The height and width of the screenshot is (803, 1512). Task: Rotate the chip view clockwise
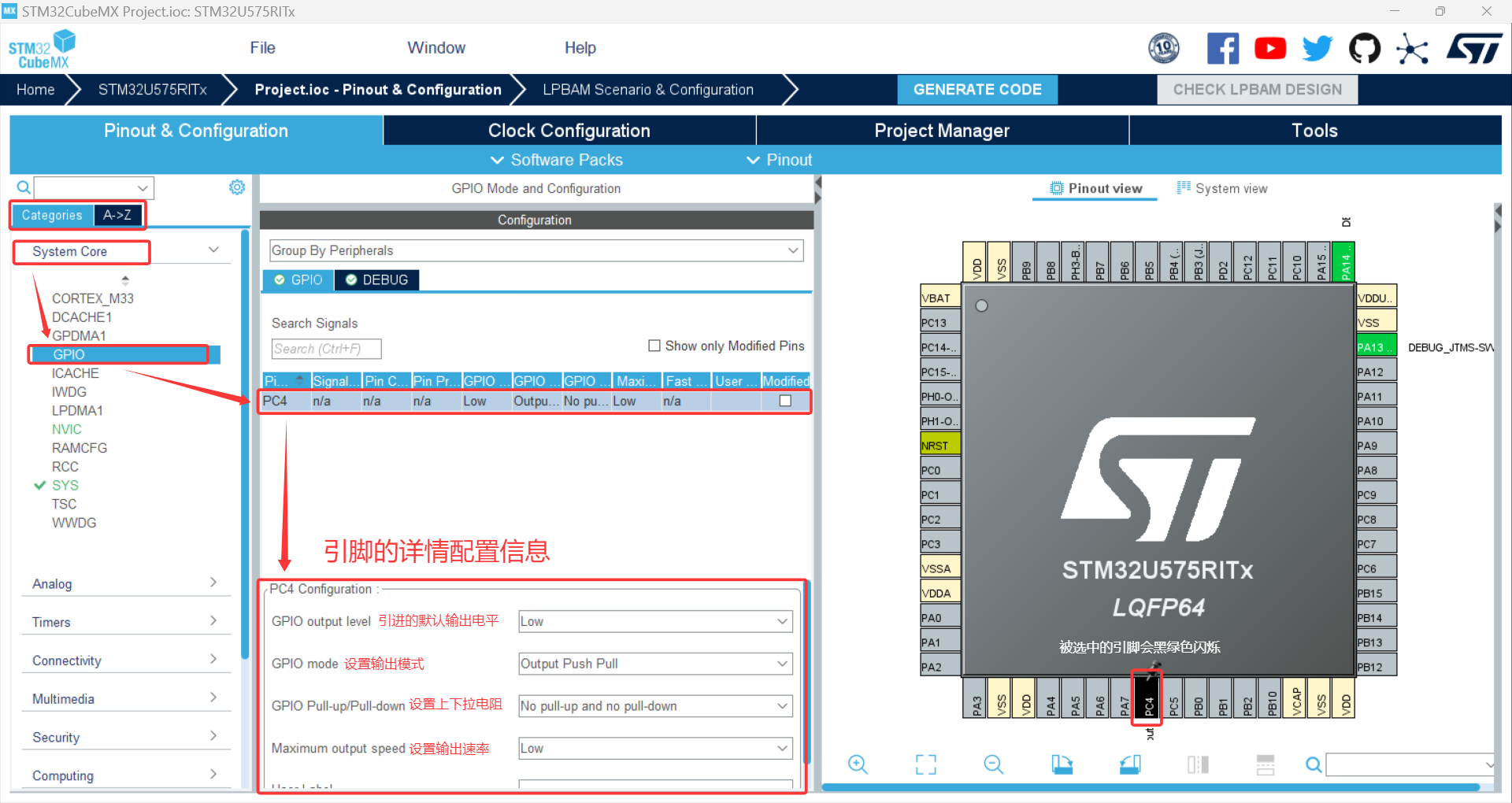point(1062,764)
